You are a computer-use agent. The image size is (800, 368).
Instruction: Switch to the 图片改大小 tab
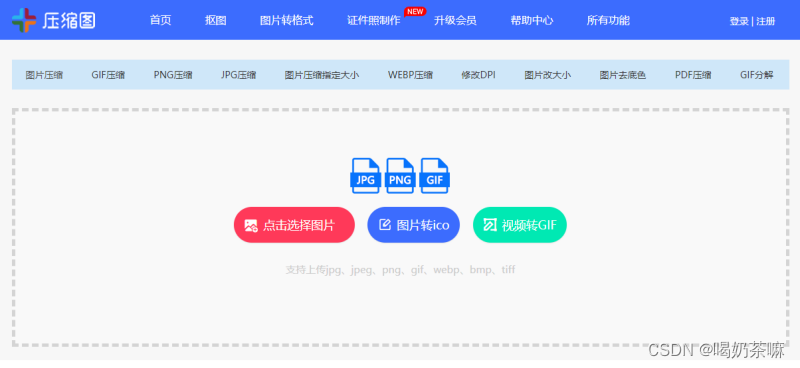coord(547,75)
